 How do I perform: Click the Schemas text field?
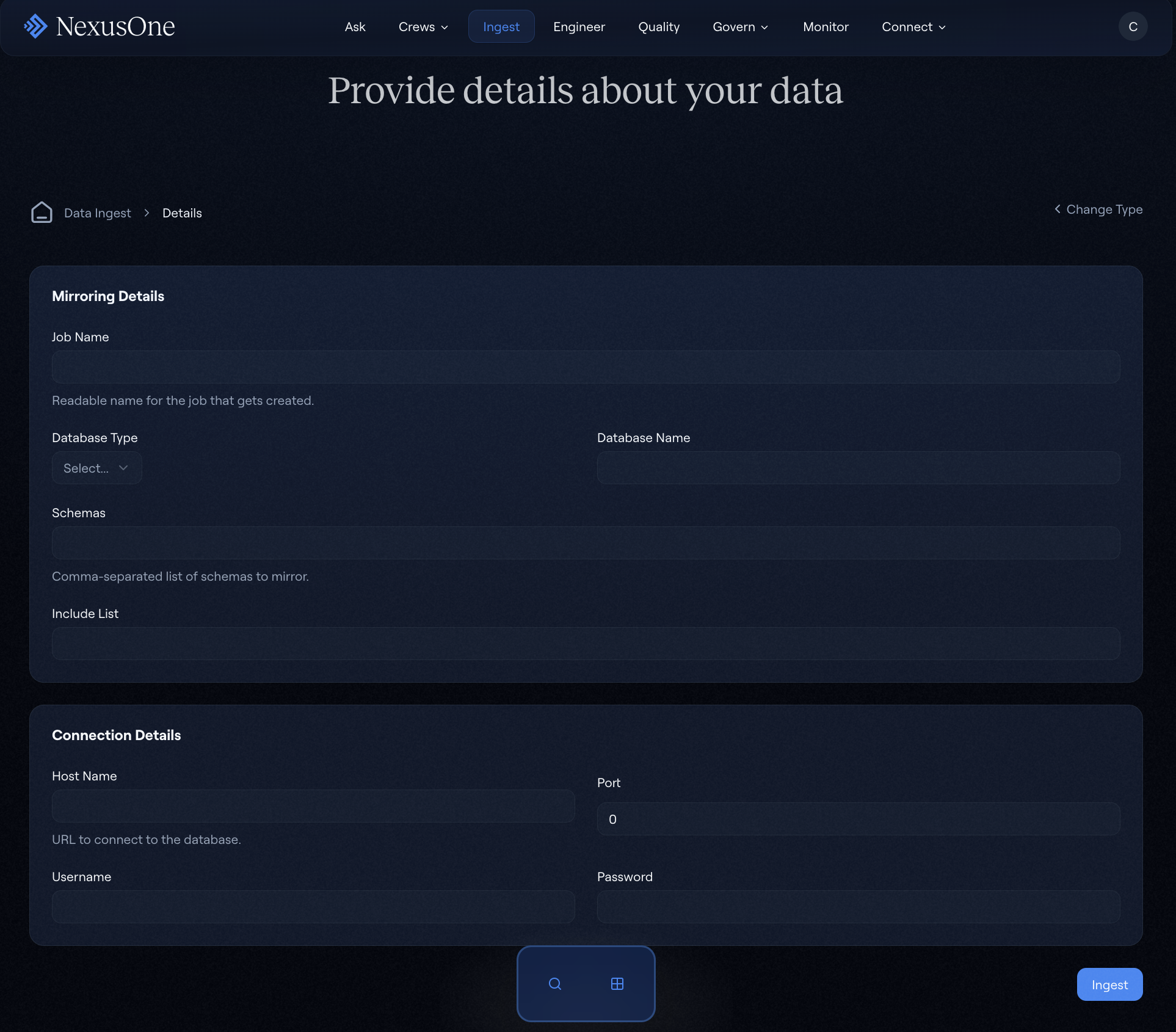(x=586, y=543)
